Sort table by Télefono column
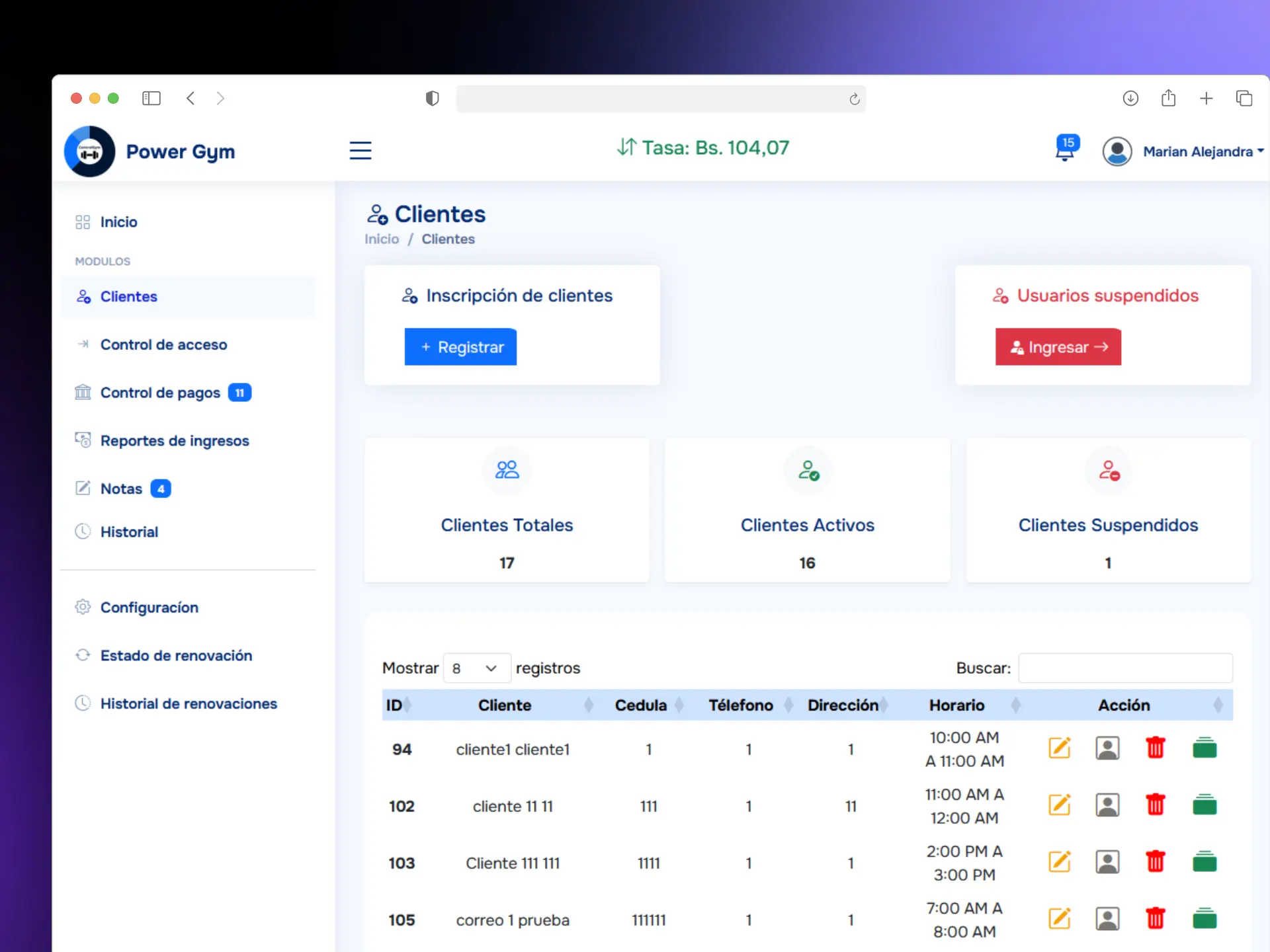 point(741,705)
